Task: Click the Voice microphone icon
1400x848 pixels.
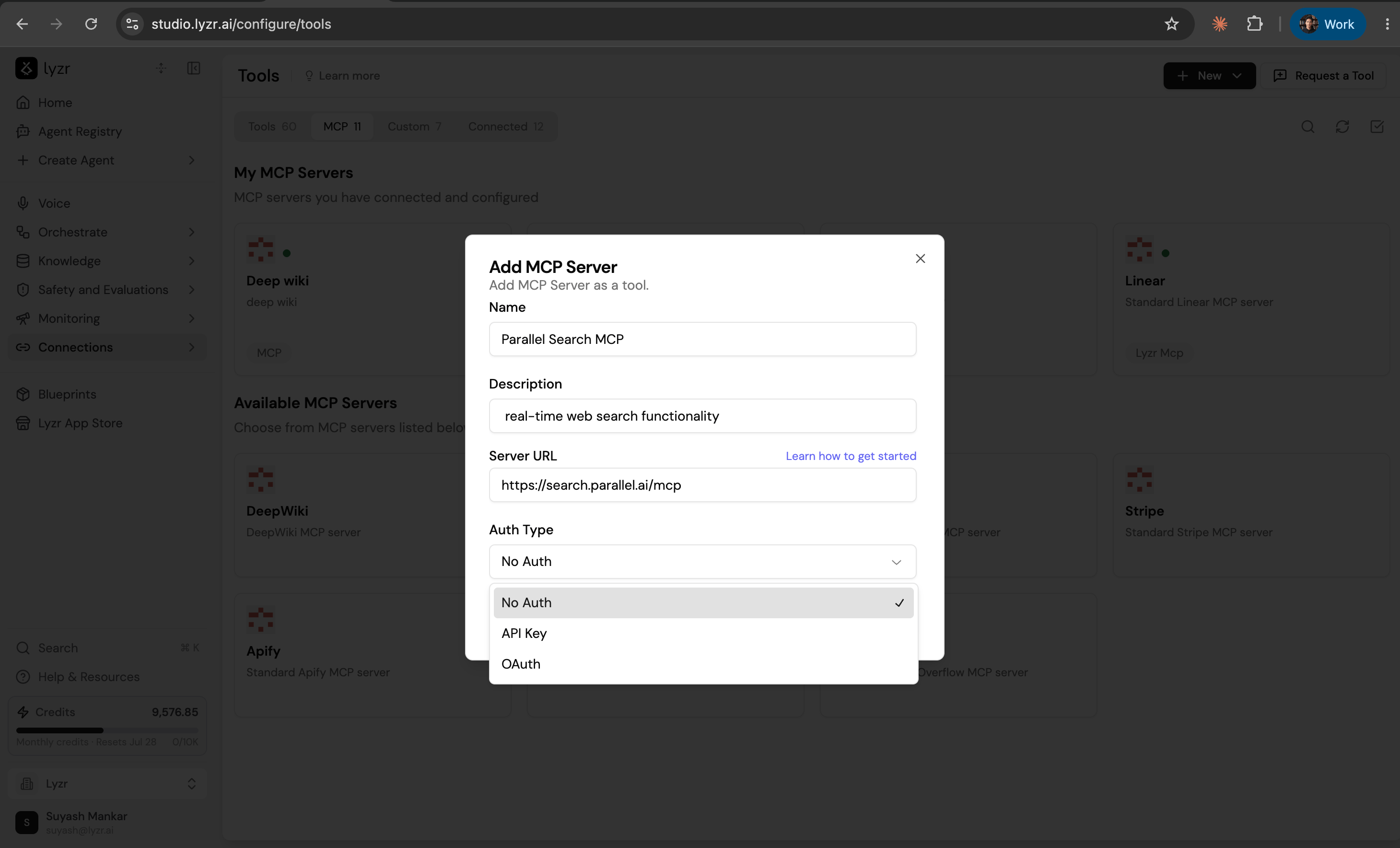Action: [x=23, y=203]
